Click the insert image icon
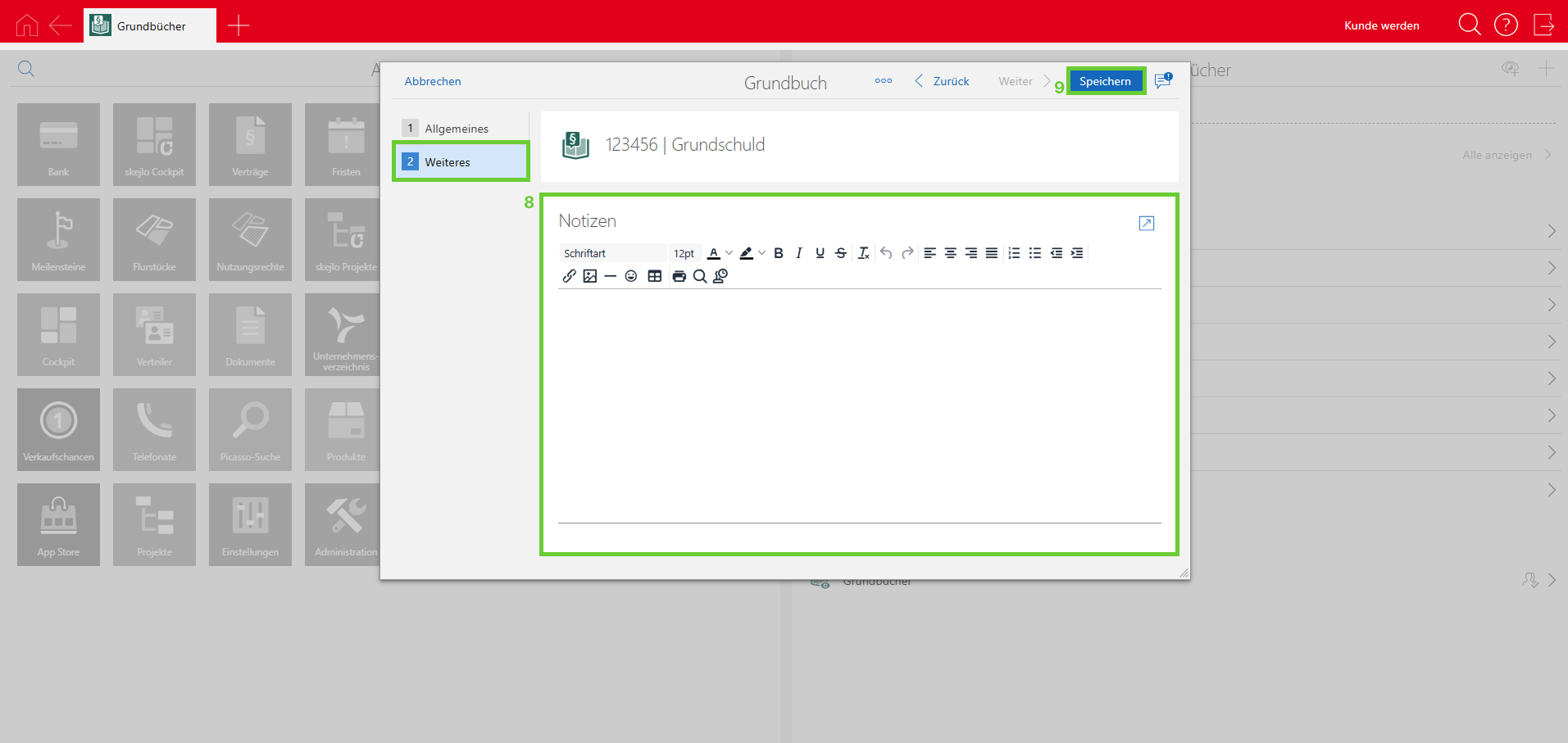 [590, 276]
